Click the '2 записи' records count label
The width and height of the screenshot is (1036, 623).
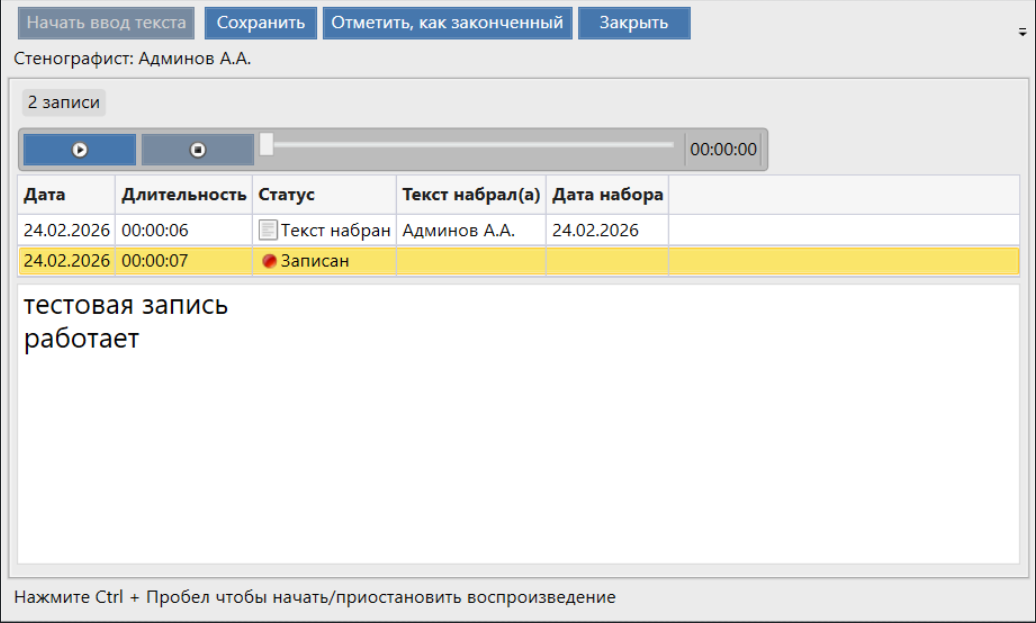(63, 102)
